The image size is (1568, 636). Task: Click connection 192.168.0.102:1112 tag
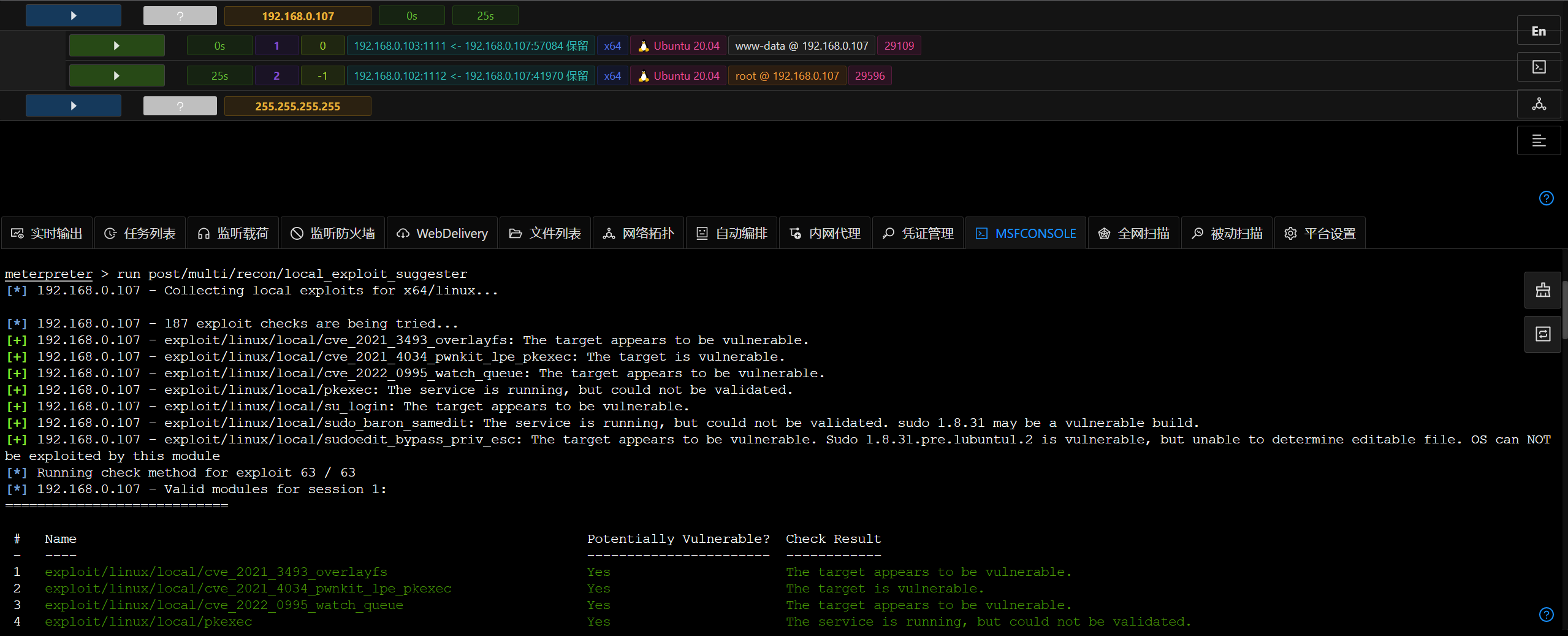471,75
